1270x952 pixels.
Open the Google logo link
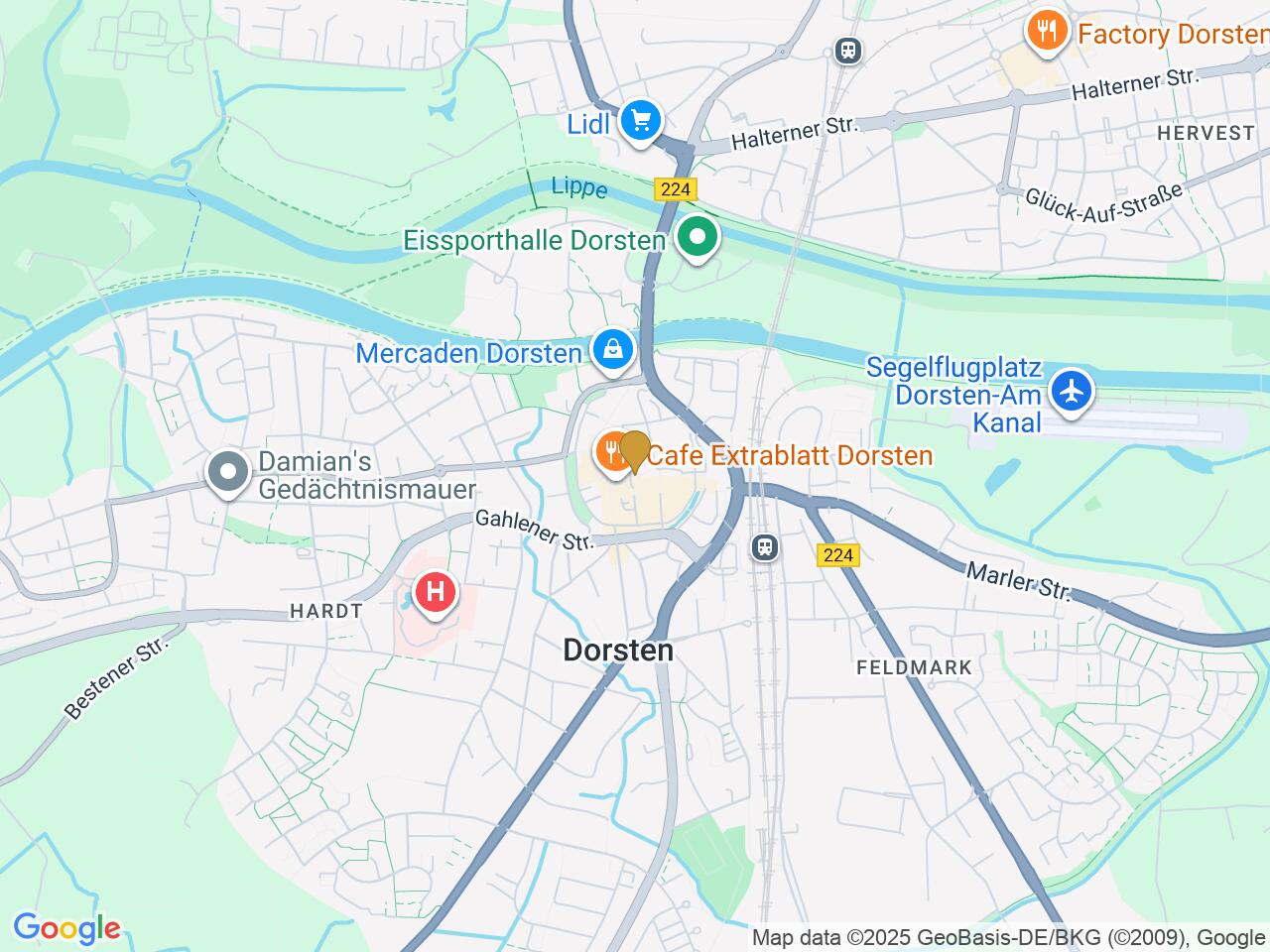pos(66,929)
